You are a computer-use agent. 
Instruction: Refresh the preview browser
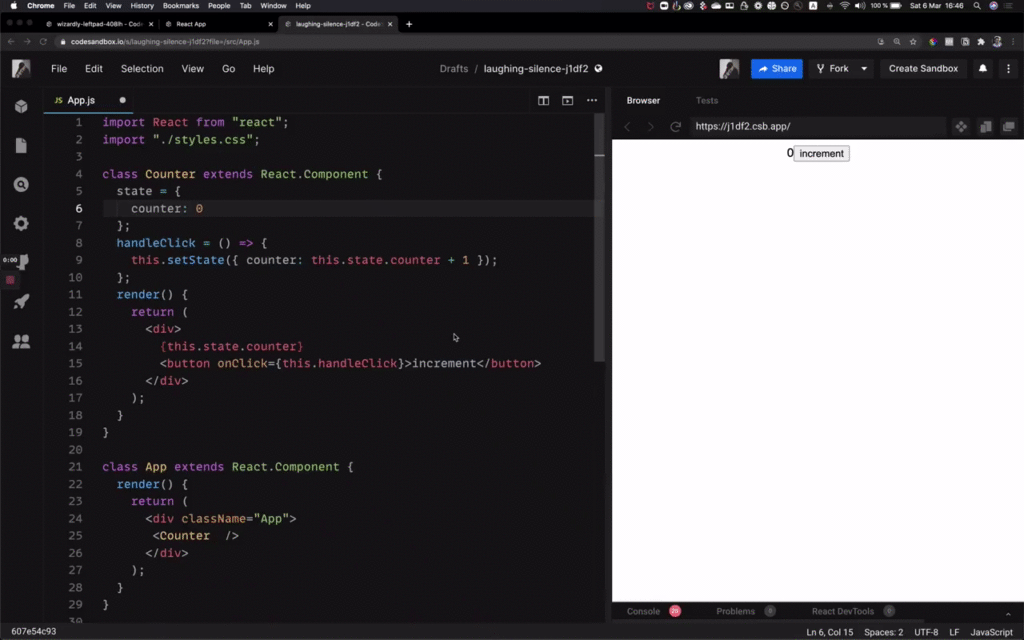point(675,127)
